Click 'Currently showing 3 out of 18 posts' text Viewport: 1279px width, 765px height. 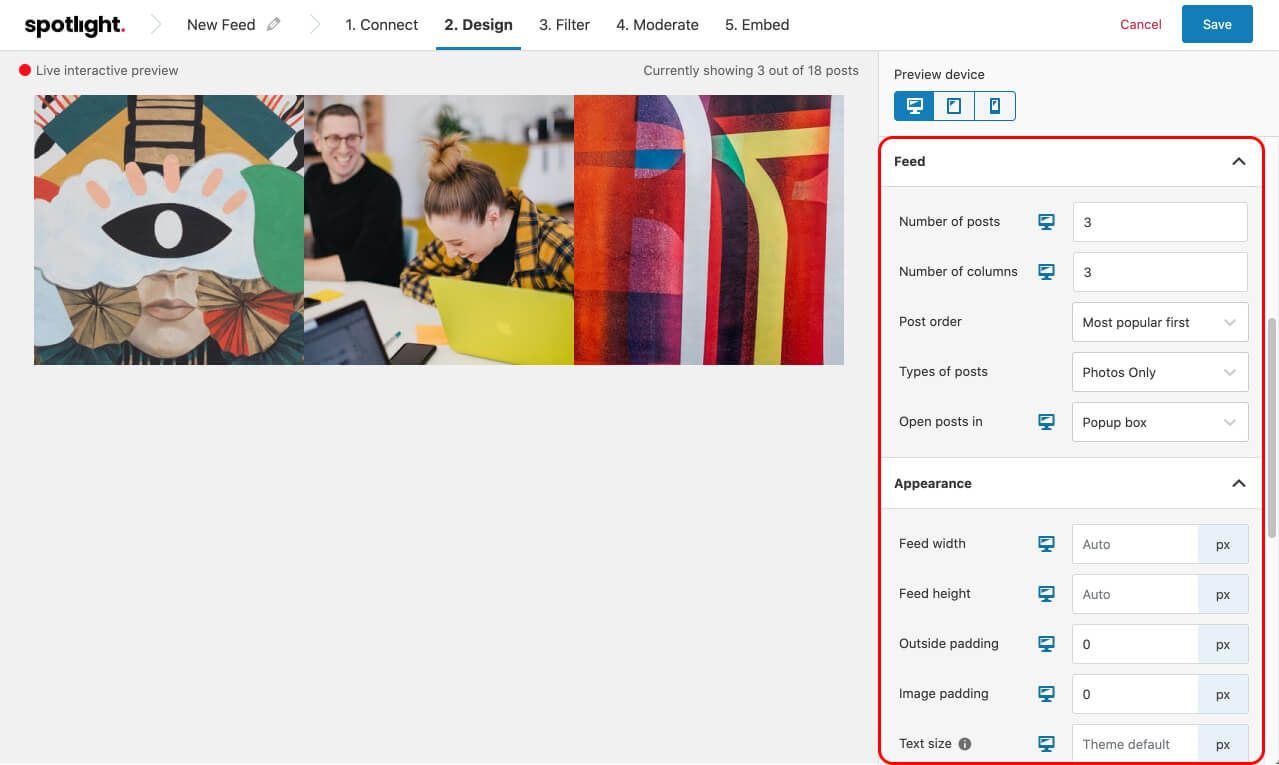point(751,71)
